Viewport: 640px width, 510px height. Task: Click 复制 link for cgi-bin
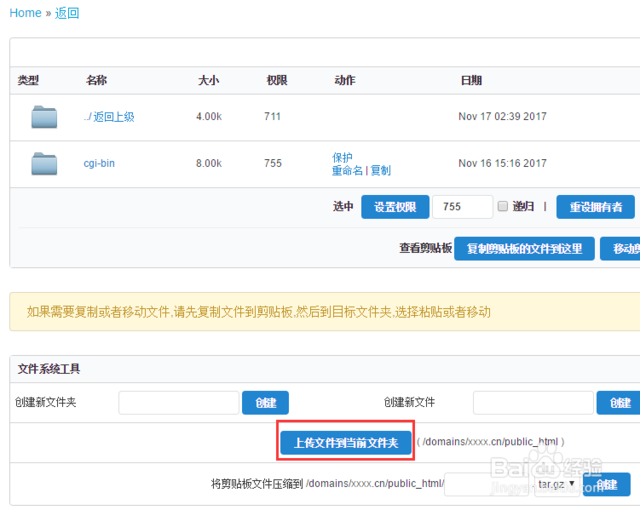tap(380, 171)
